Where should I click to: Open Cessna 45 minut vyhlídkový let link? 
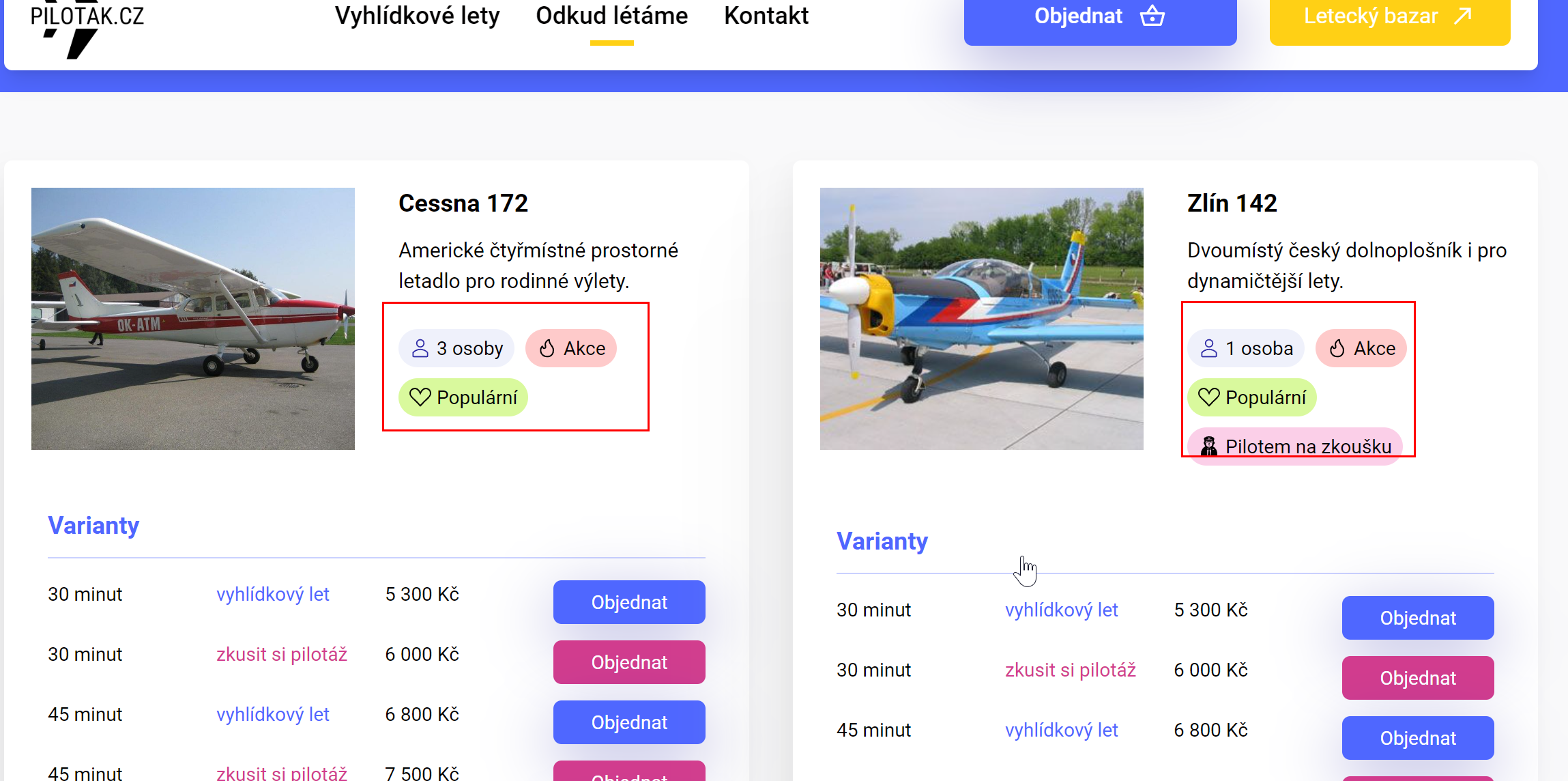click(273, 714)
